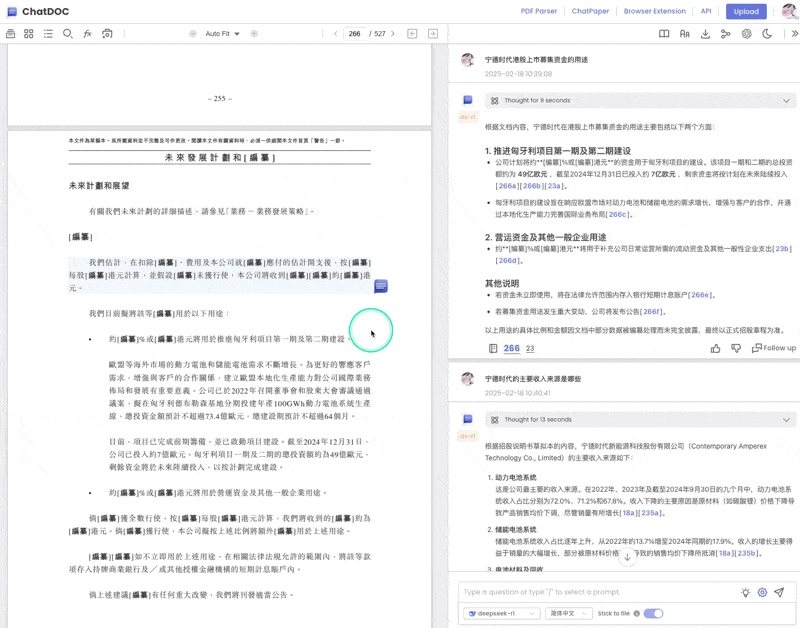Open reading mode with book icon
Image resolution: width=800 pixels, height=628 pixels.
(664, 33)
